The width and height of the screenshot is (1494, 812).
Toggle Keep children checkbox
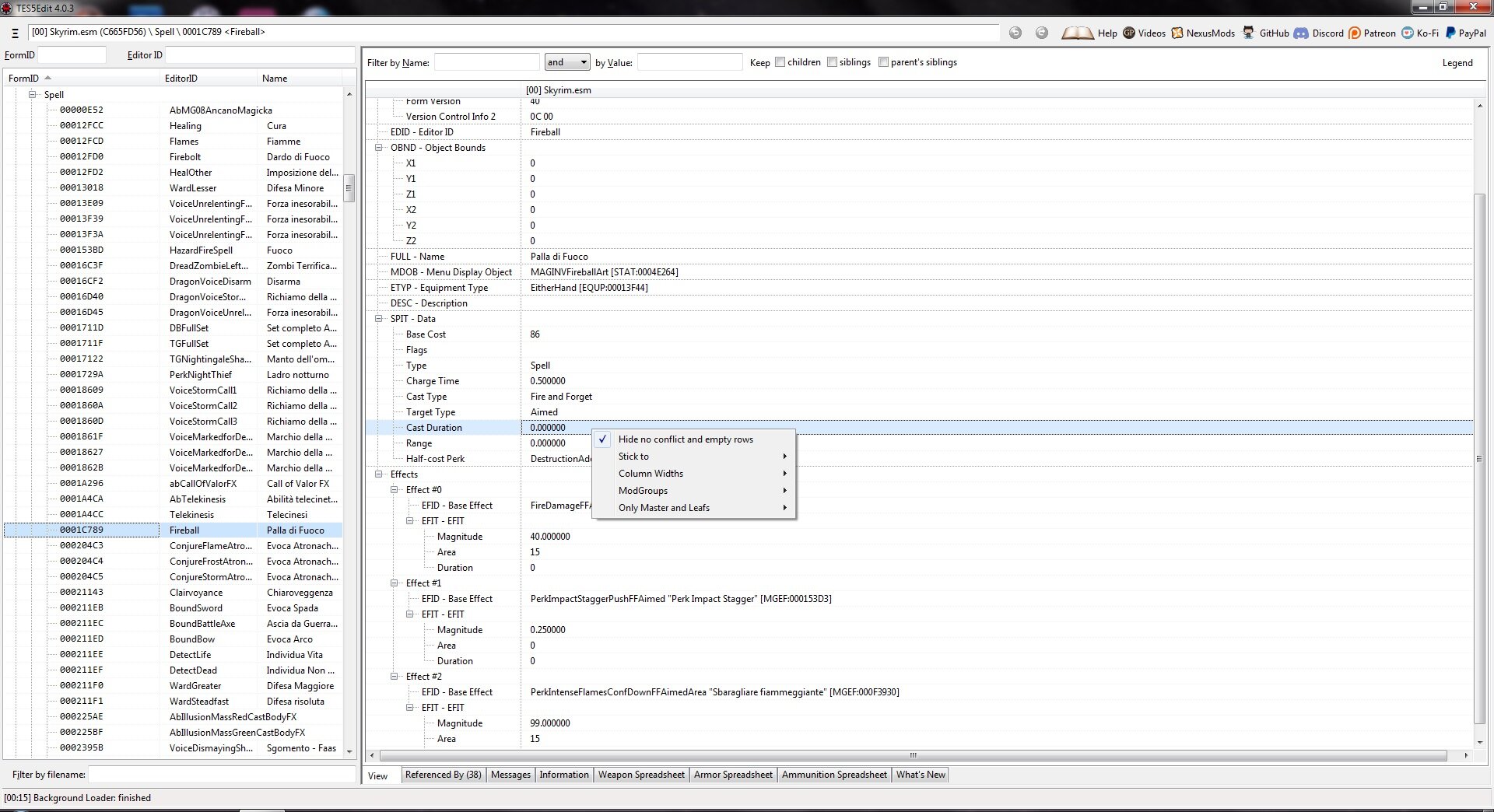point(780,62)
